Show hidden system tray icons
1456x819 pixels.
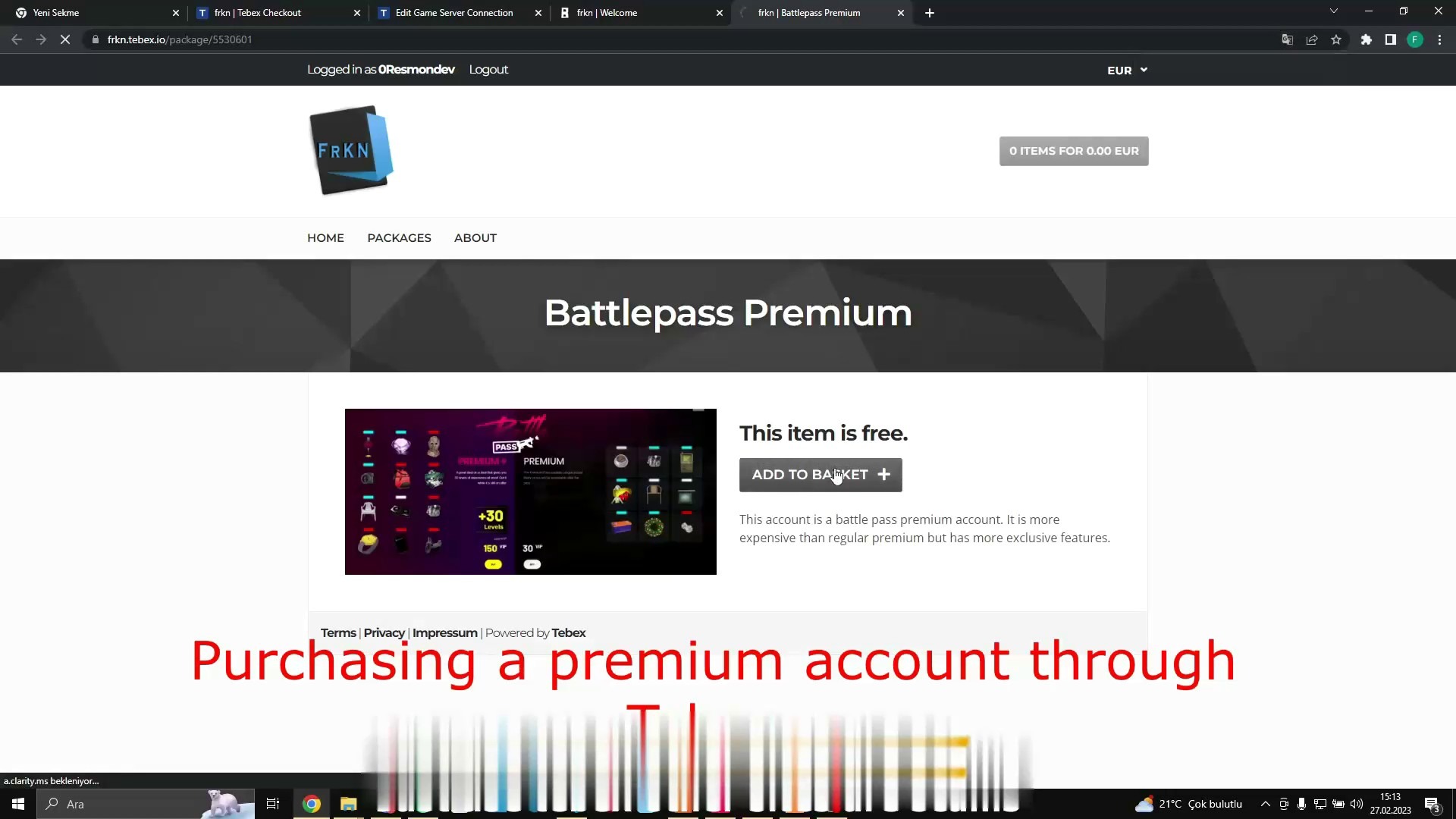click(x=1265, y=804)
